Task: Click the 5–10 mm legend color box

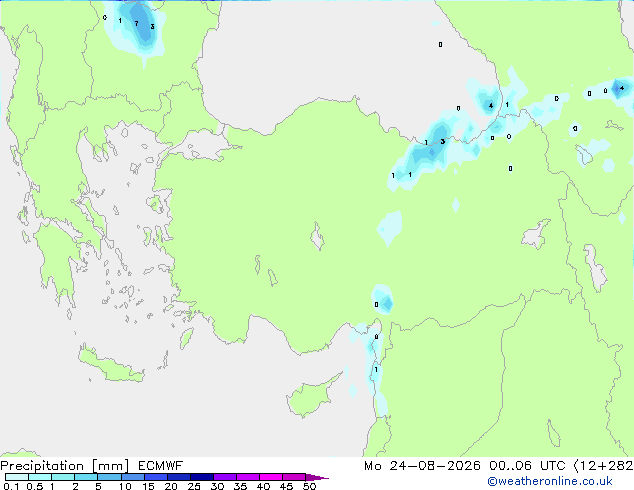Action: pos(109,477)
